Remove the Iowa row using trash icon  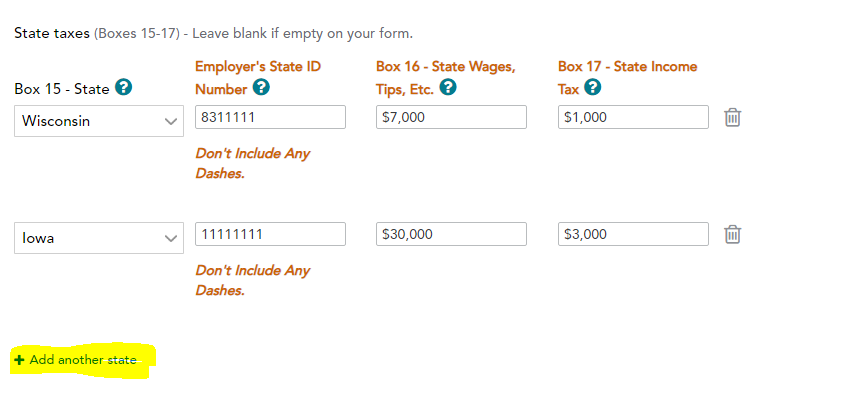pyautogui.click(x=732, y=234)
